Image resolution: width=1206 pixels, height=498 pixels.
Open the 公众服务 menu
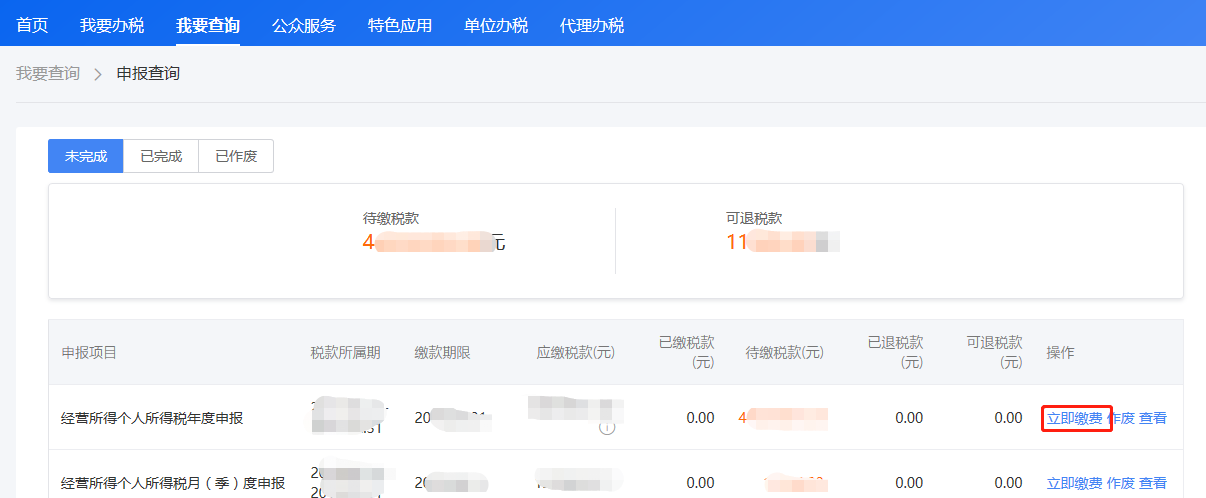point(304,25)
